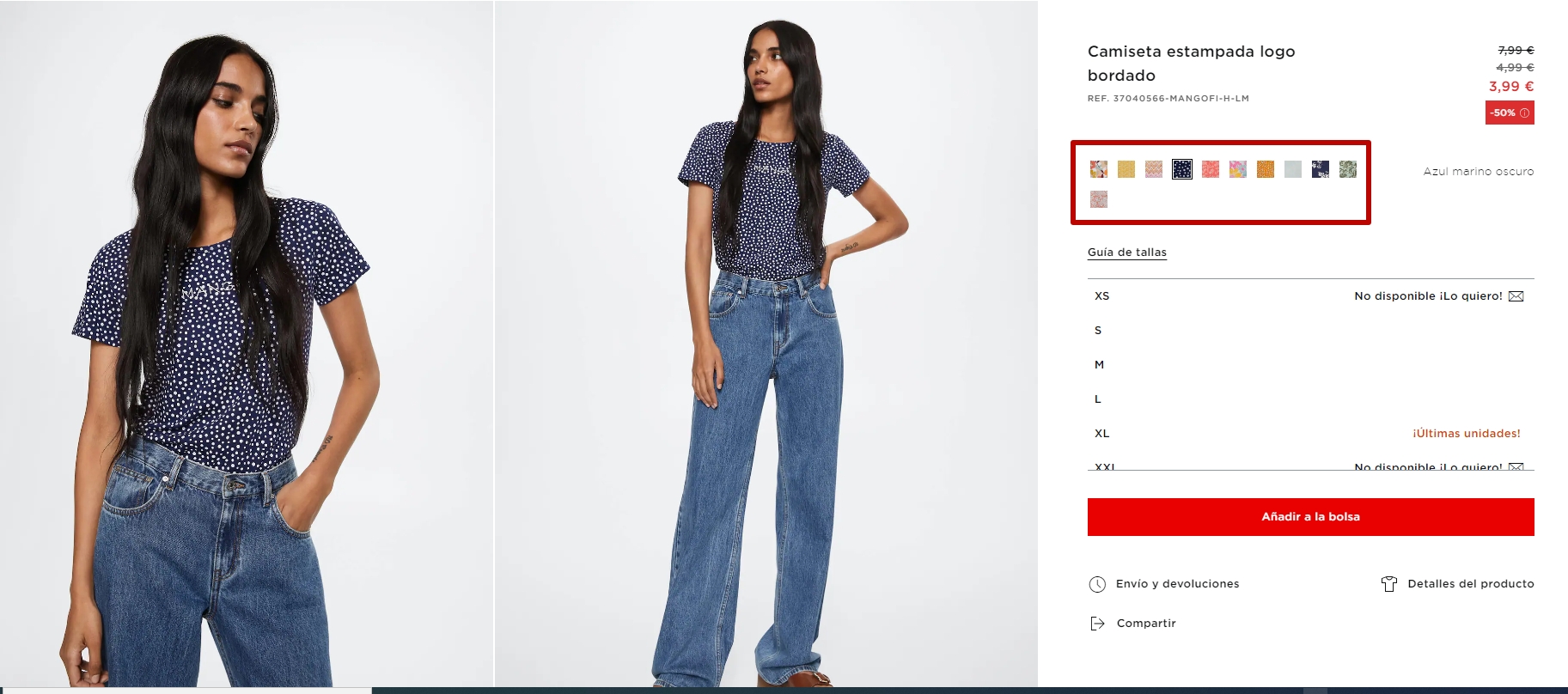Select size S
Screen dimensions: 1568x694
point(1310,331)
